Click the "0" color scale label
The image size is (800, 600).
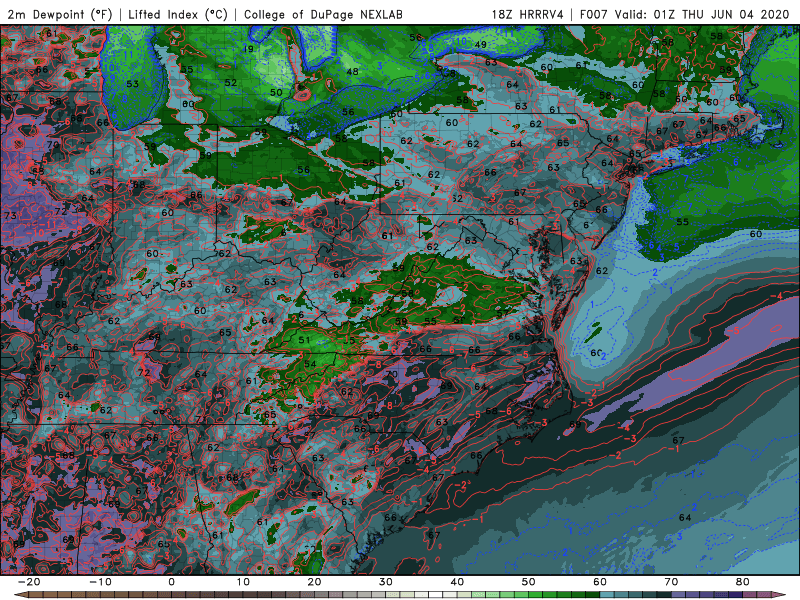tap(171, 582)
